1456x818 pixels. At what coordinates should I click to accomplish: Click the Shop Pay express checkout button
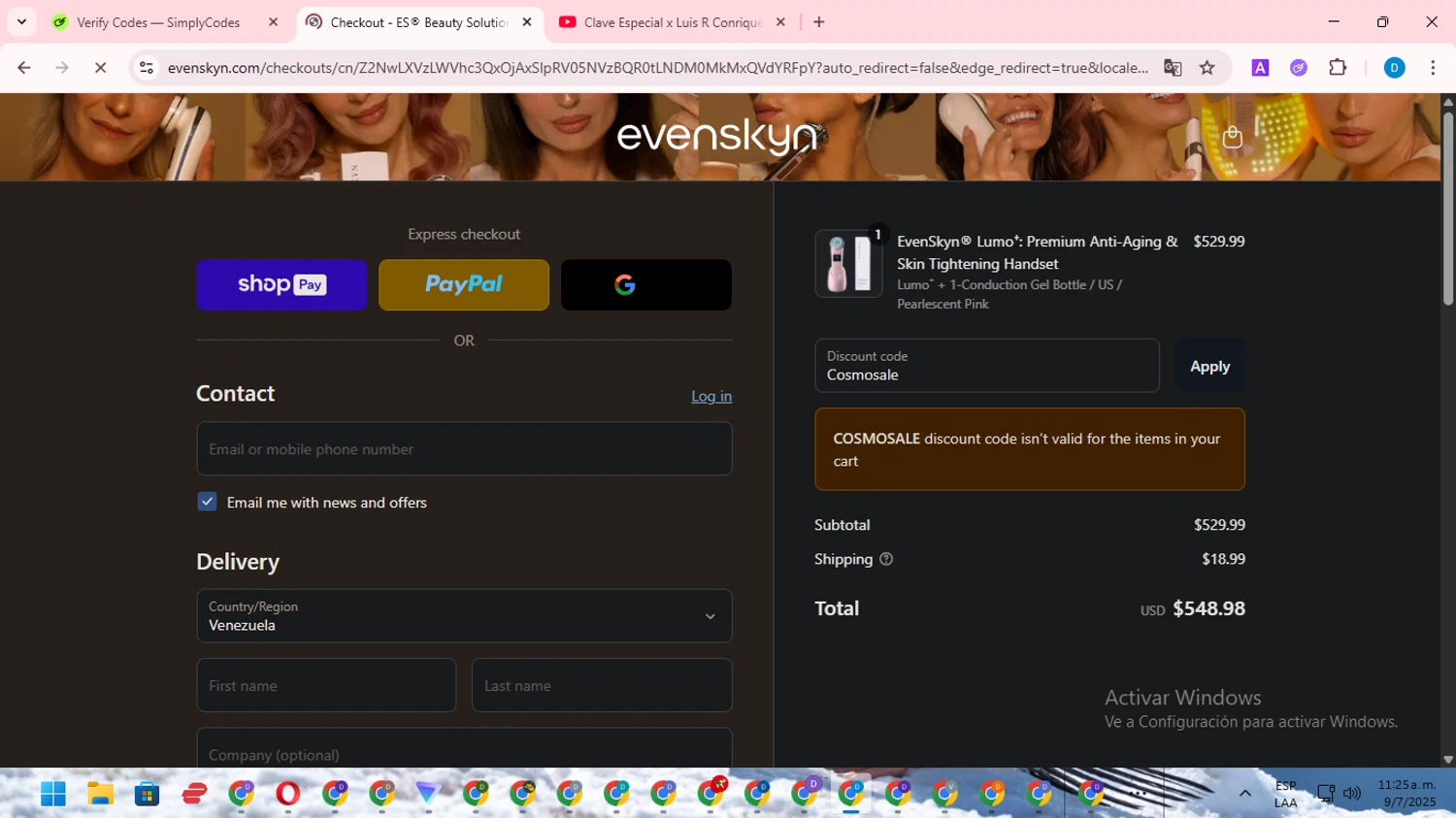[281, 284]
